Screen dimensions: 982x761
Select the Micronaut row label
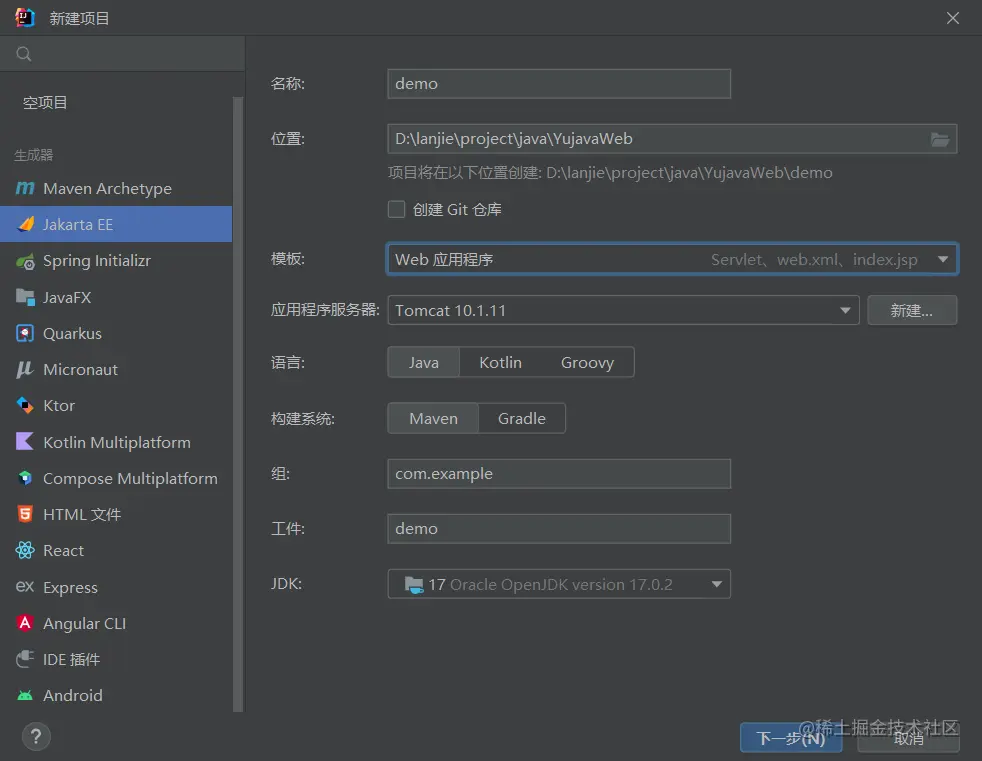(x=80, y=370)
